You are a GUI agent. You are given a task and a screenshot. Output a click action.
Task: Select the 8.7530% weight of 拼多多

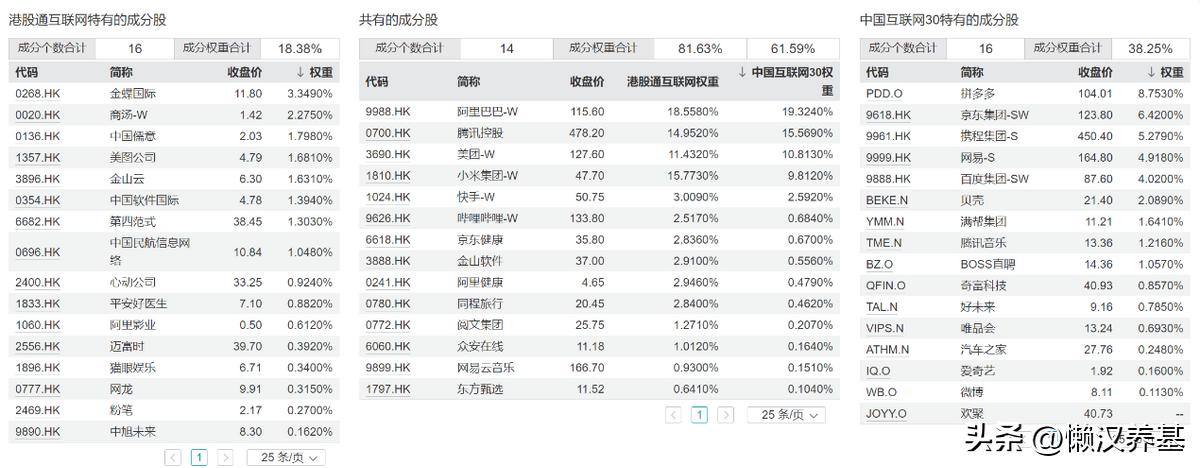coord(1162,93)
